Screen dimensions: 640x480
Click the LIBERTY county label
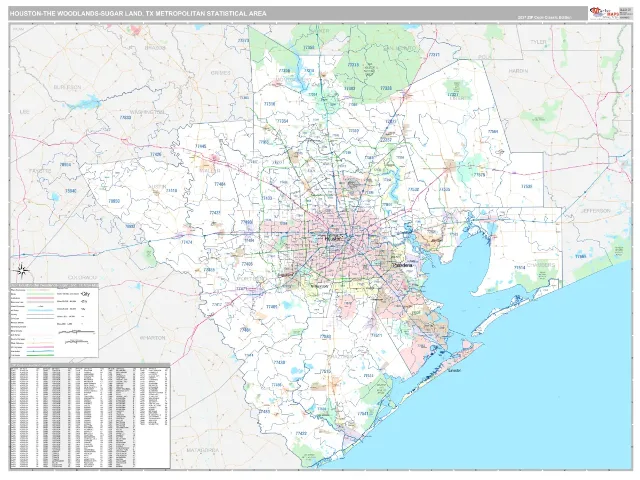460,98
